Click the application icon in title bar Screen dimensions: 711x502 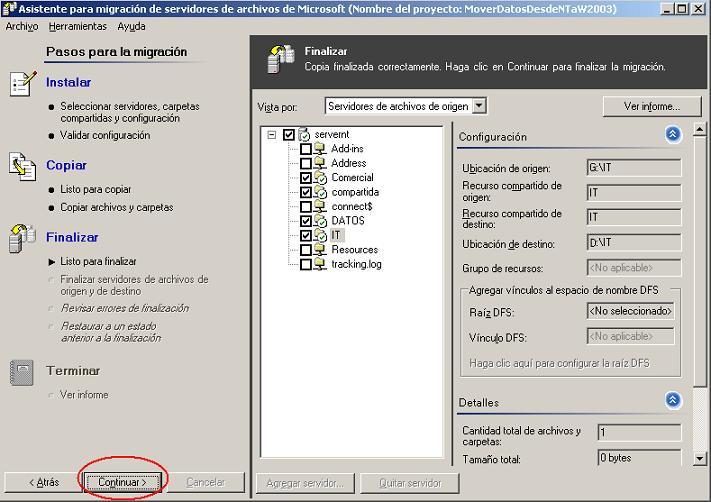[x=9, y=9]
